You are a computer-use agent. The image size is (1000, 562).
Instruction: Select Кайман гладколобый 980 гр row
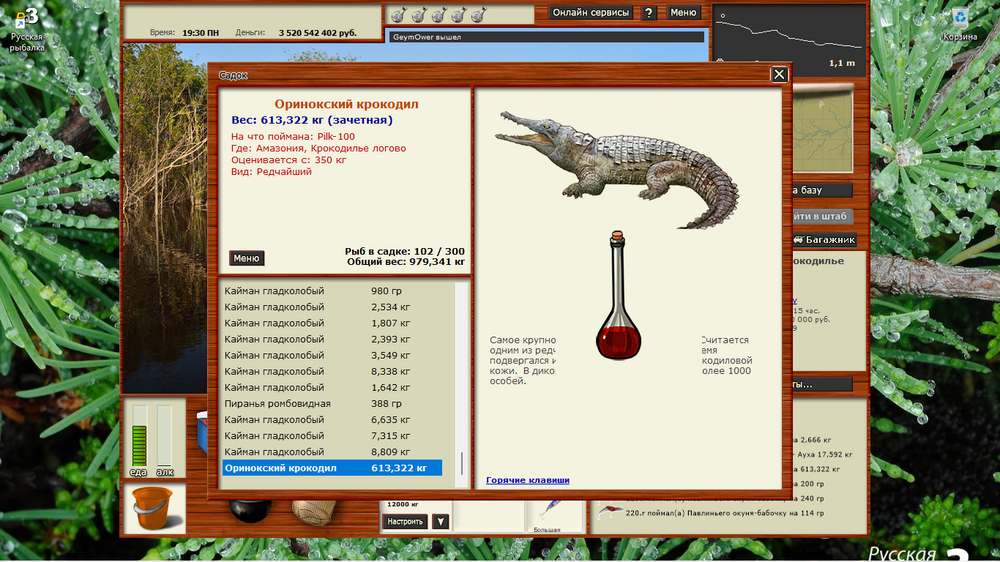(x=332, y=291)
